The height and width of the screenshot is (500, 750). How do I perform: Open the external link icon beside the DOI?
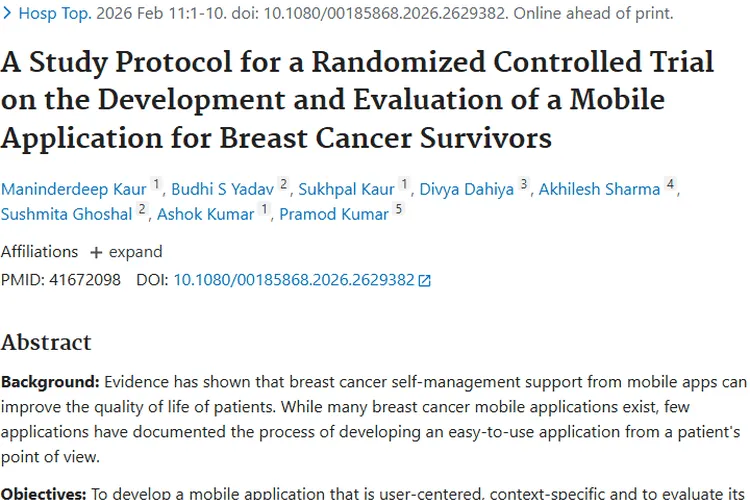pyautogui.click(x=424, y=281)
